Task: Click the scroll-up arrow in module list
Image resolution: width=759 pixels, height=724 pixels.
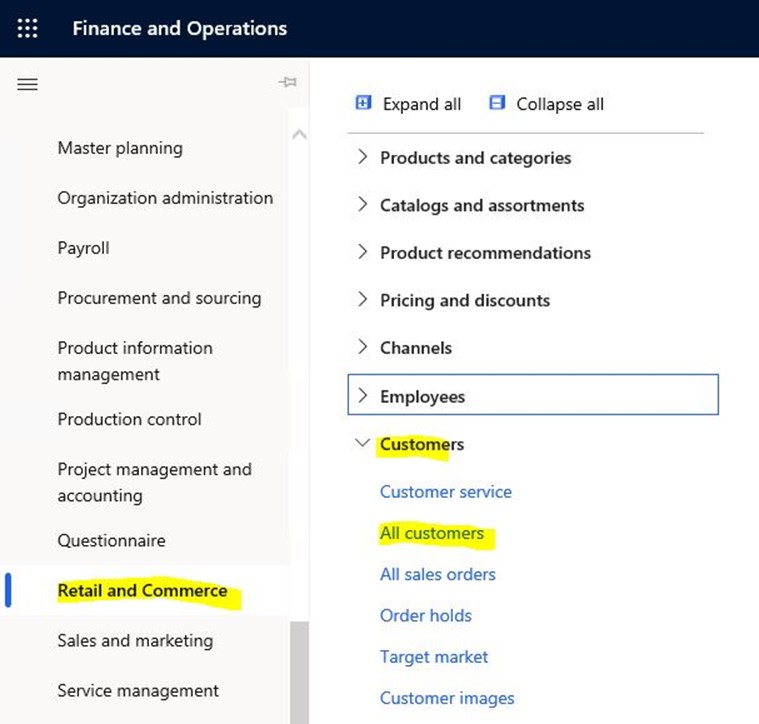Action: 299,135
